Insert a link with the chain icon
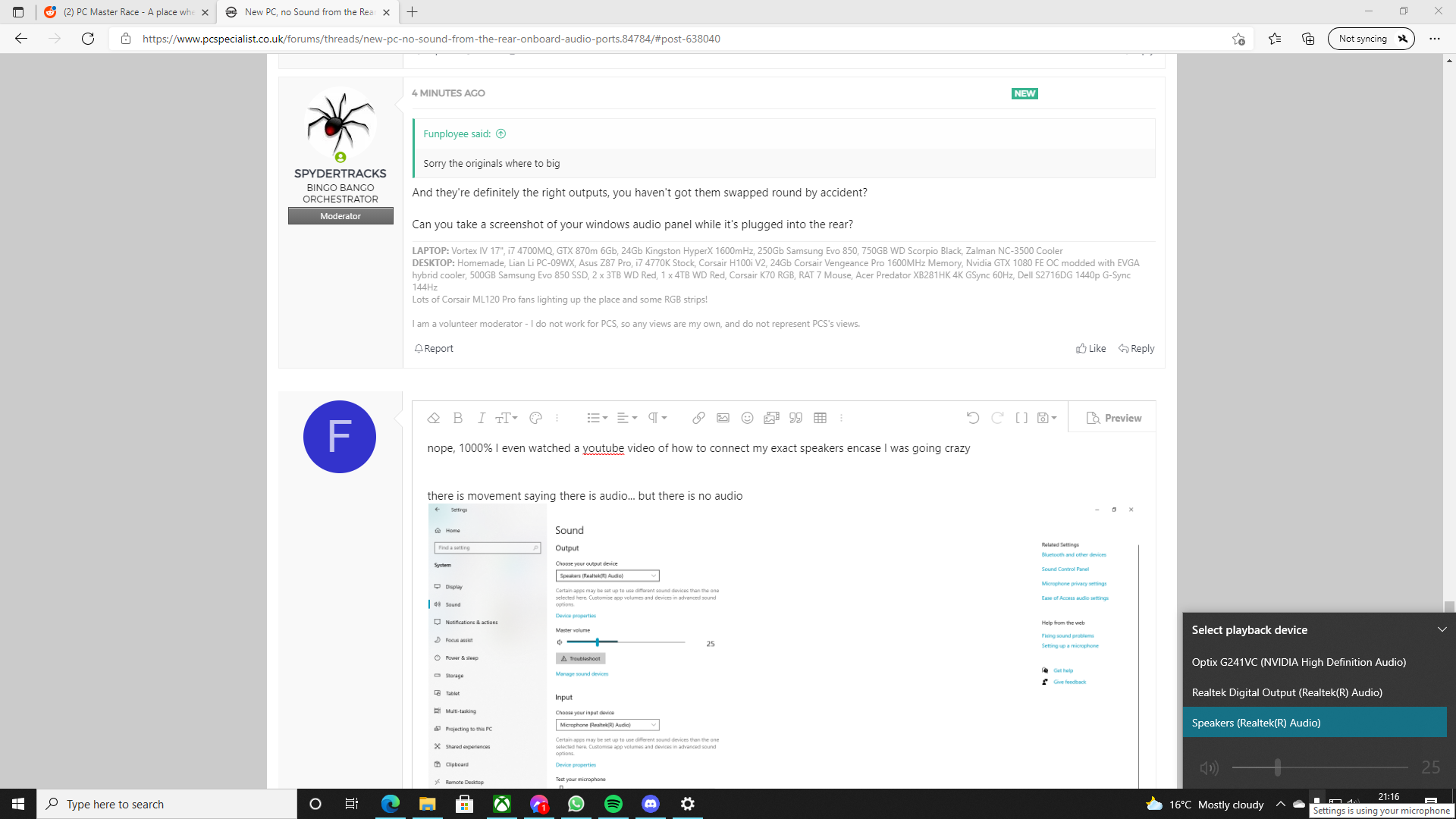The height and width of the screenshot is (819, 1456). click(x=698, y=418)
